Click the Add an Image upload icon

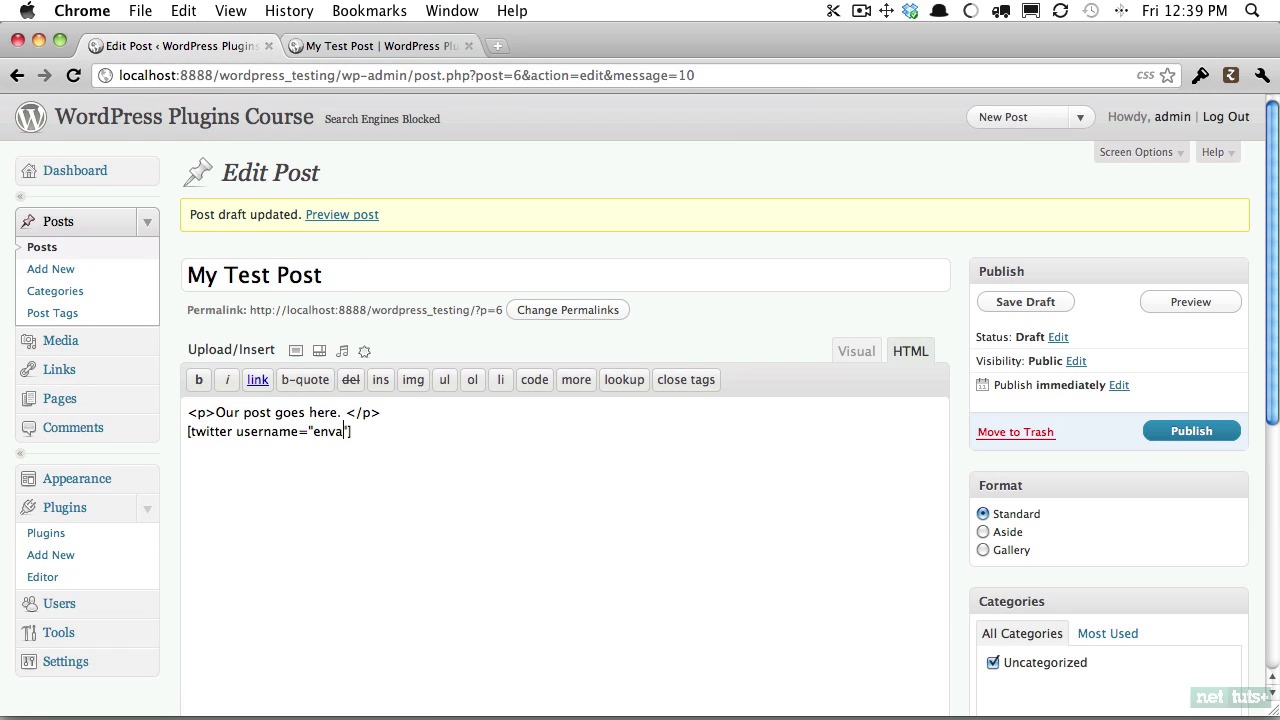point(296,351)
